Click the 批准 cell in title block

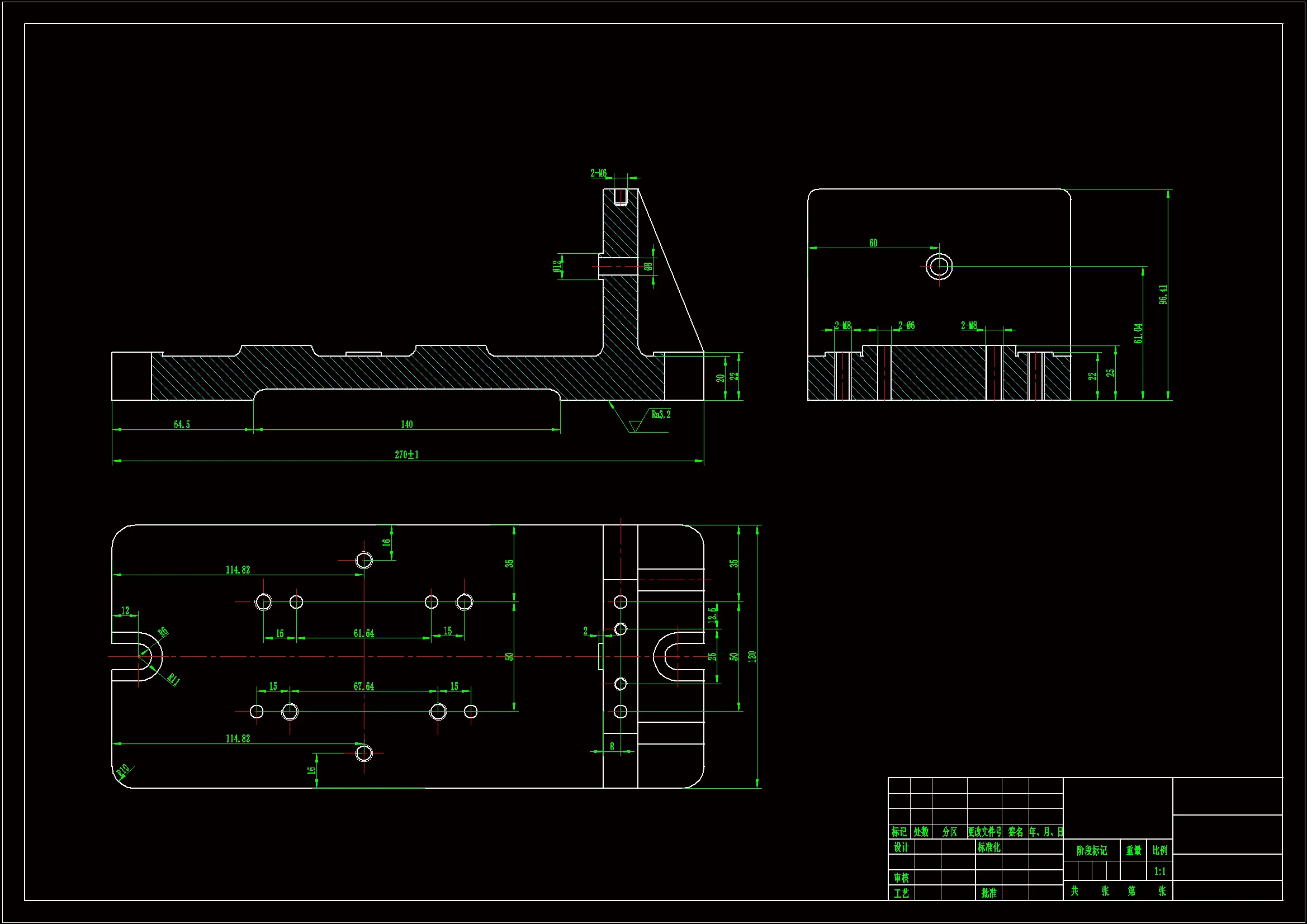coord(989,893)
